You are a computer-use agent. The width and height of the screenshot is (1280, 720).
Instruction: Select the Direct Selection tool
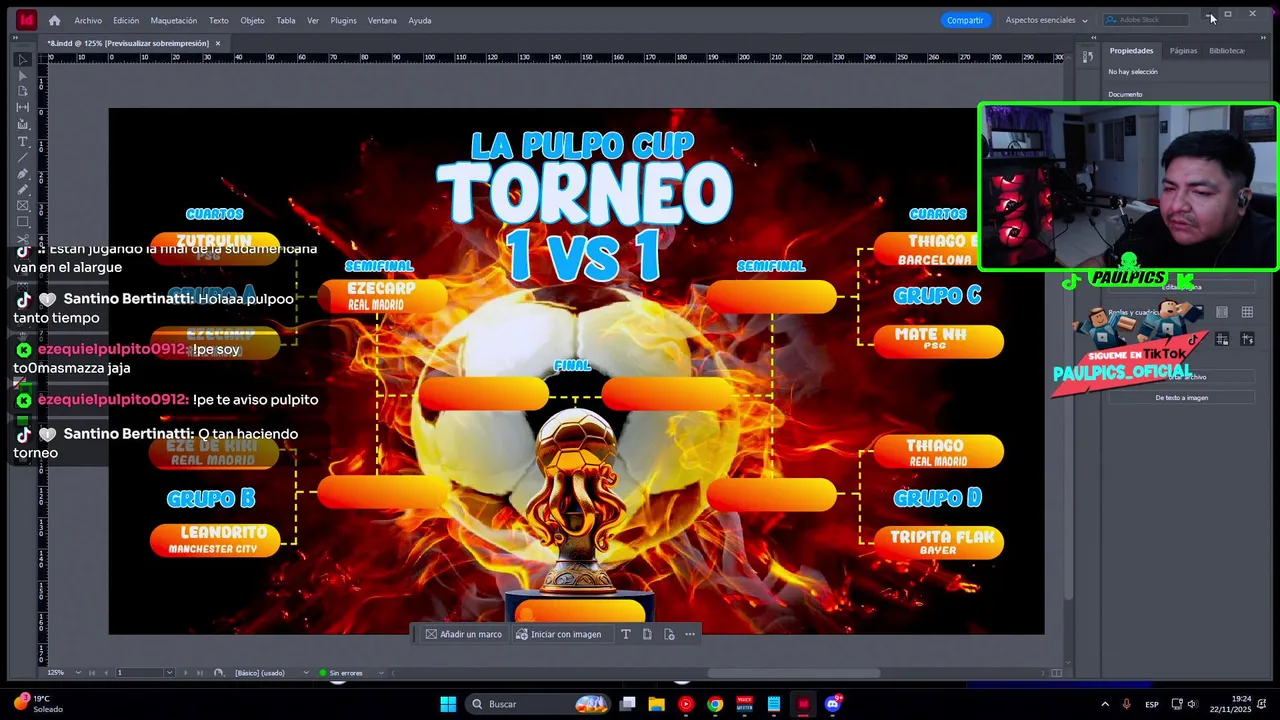22,76
